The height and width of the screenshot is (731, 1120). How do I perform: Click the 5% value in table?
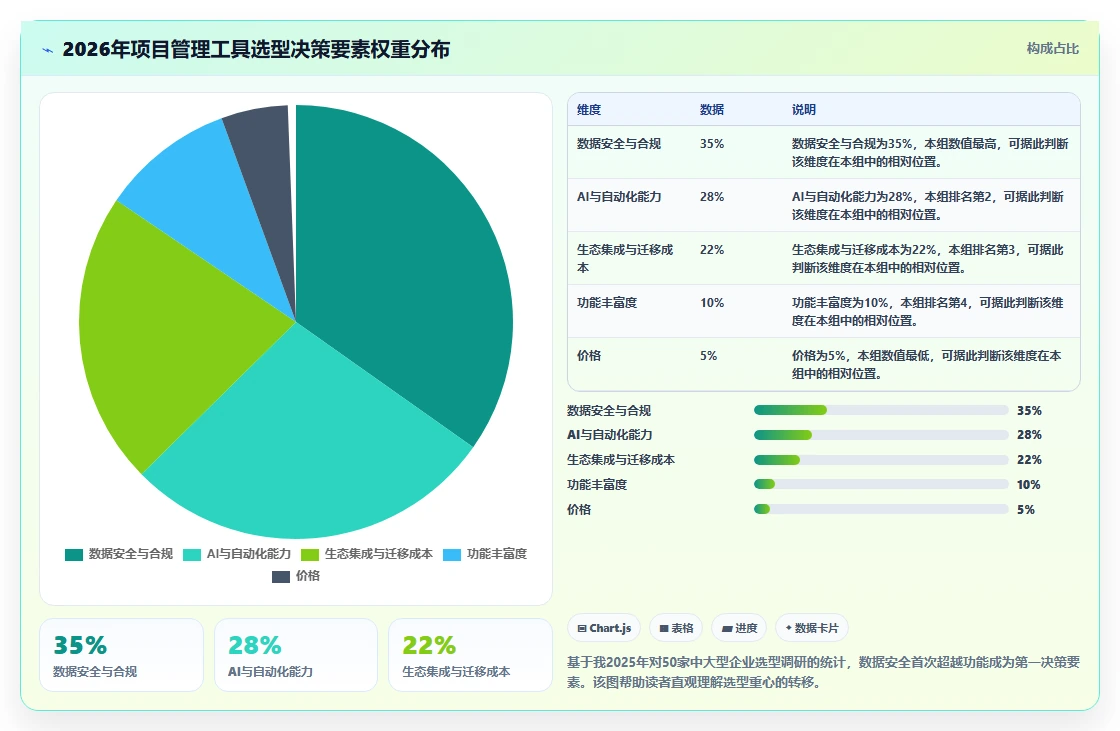(708, 356)
